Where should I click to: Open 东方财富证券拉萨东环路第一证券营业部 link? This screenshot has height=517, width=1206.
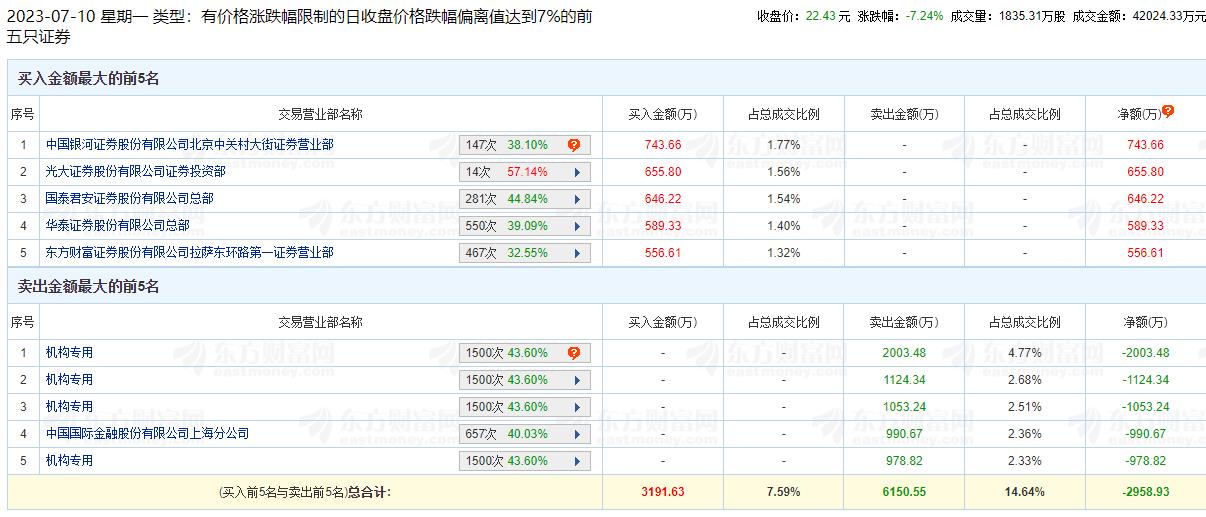pyautogui.click(x=190, y=253)
